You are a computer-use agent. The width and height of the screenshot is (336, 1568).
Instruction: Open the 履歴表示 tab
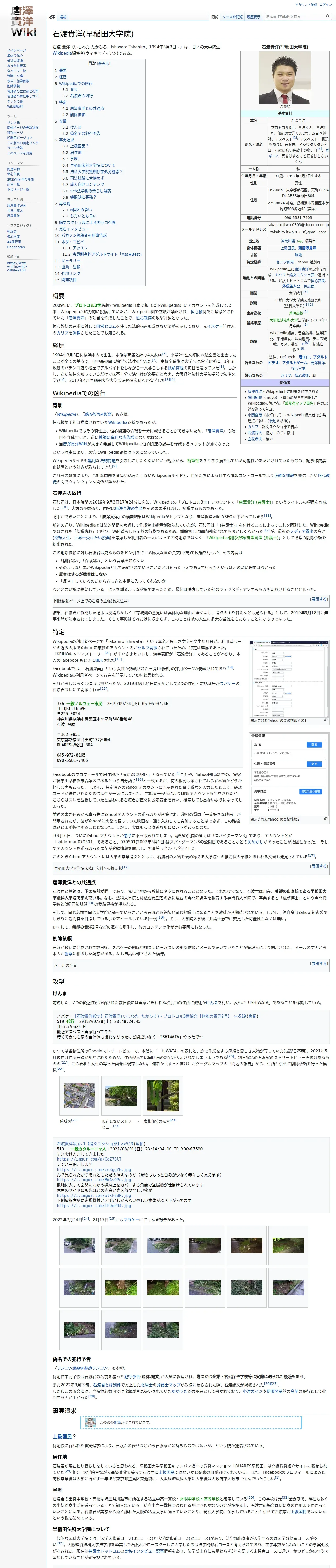[254, 17]
